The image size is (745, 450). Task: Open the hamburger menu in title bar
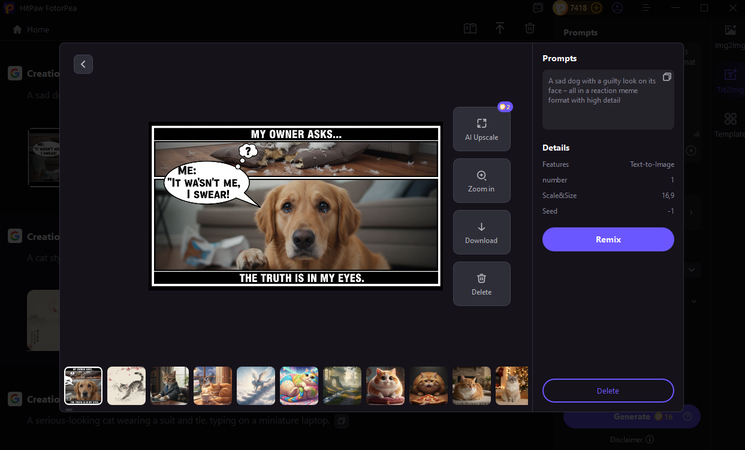(646, 8)
